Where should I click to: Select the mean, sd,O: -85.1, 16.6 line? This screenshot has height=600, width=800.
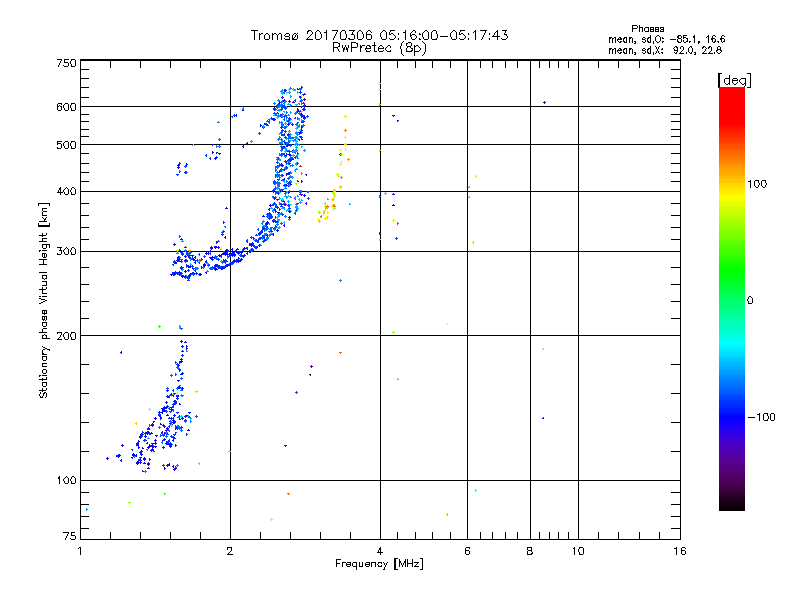point(666,39)
